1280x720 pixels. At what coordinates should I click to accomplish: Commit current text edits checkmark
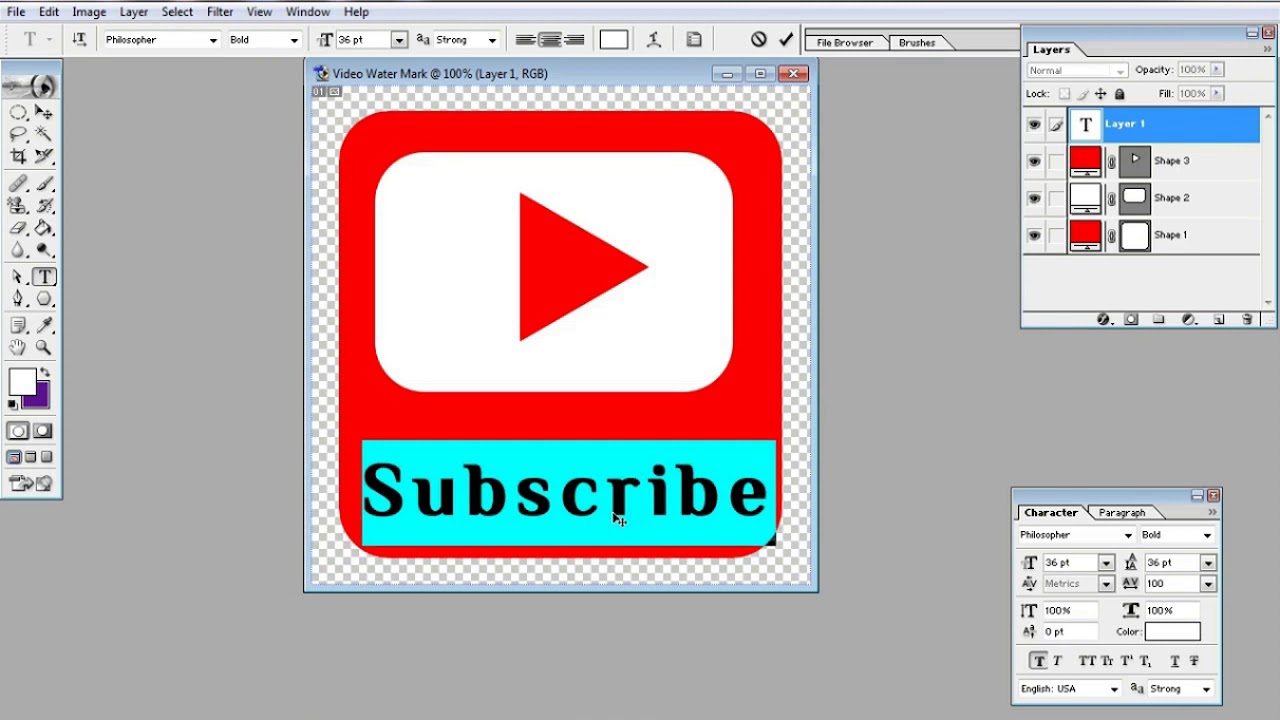coord(786,40)
